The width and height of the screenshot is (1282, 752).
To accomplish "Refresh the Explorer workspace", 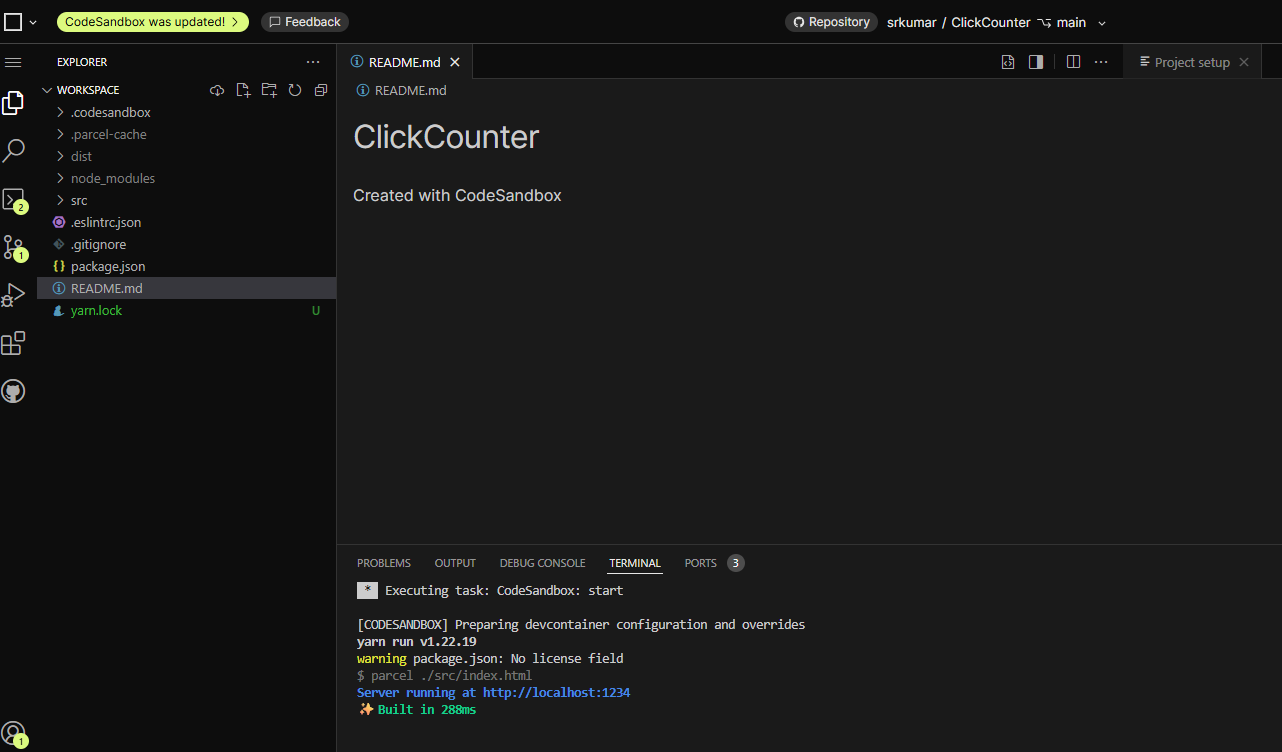I will point(295,90).
